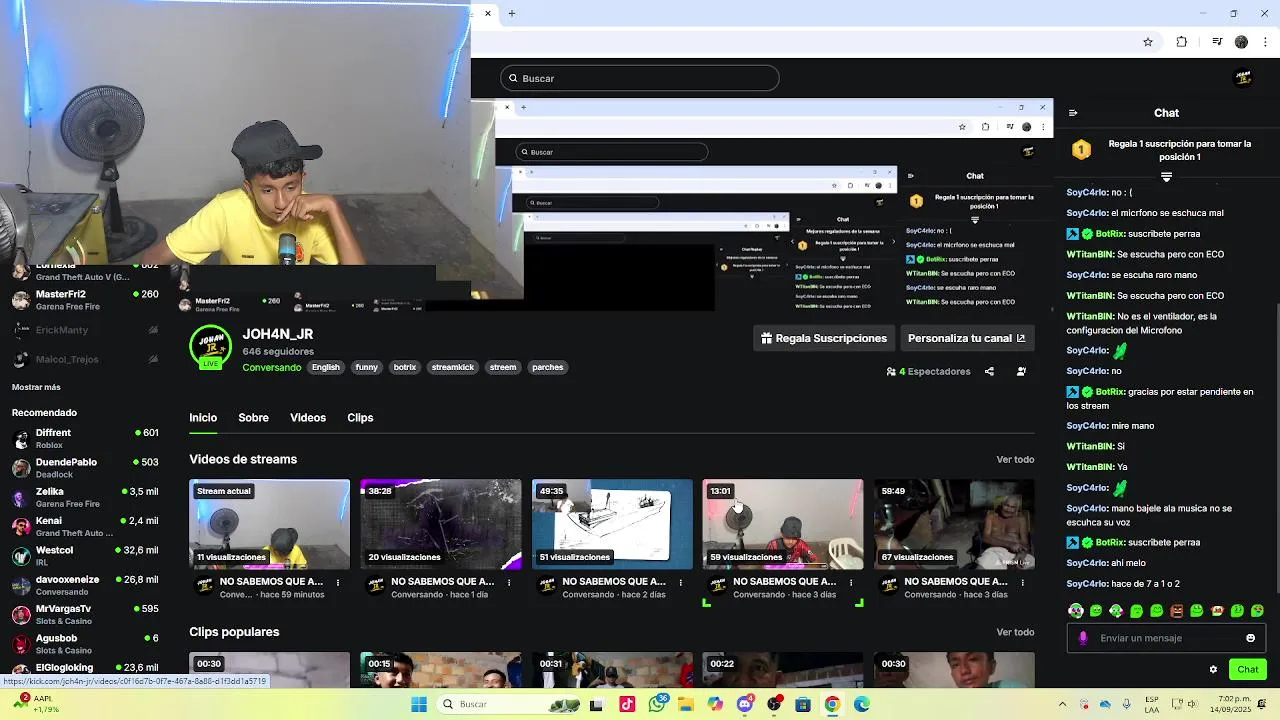Click Ver todo for Clips populares
This screenshot has width=1280, height=720.
point(1015,632)
